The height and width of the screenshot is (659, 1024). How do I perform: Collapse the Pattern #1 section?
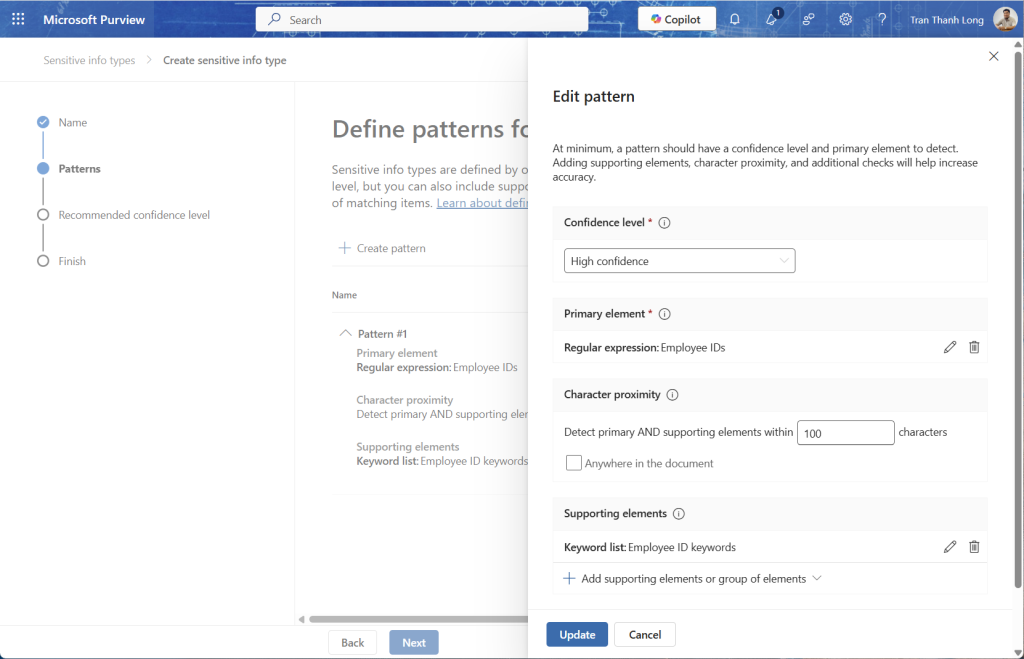[x=345, y=333]
